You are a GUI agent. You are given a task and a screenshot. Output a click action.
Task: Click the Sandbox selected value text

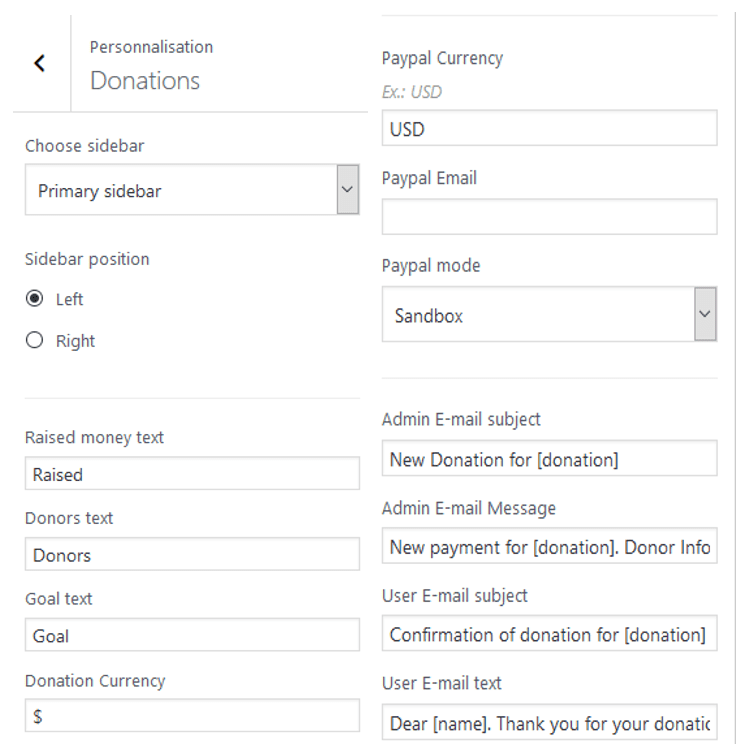click(x=429, y=316)
